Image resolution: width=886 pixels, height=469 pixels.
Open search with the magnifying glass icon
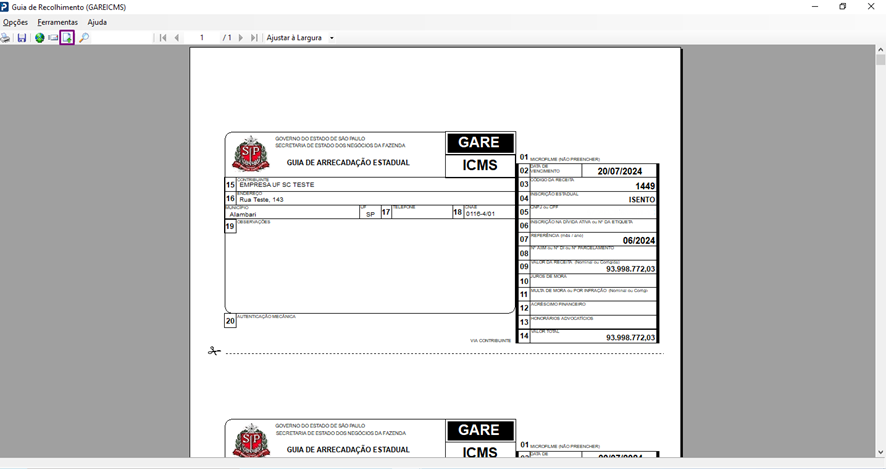point(84,38)
